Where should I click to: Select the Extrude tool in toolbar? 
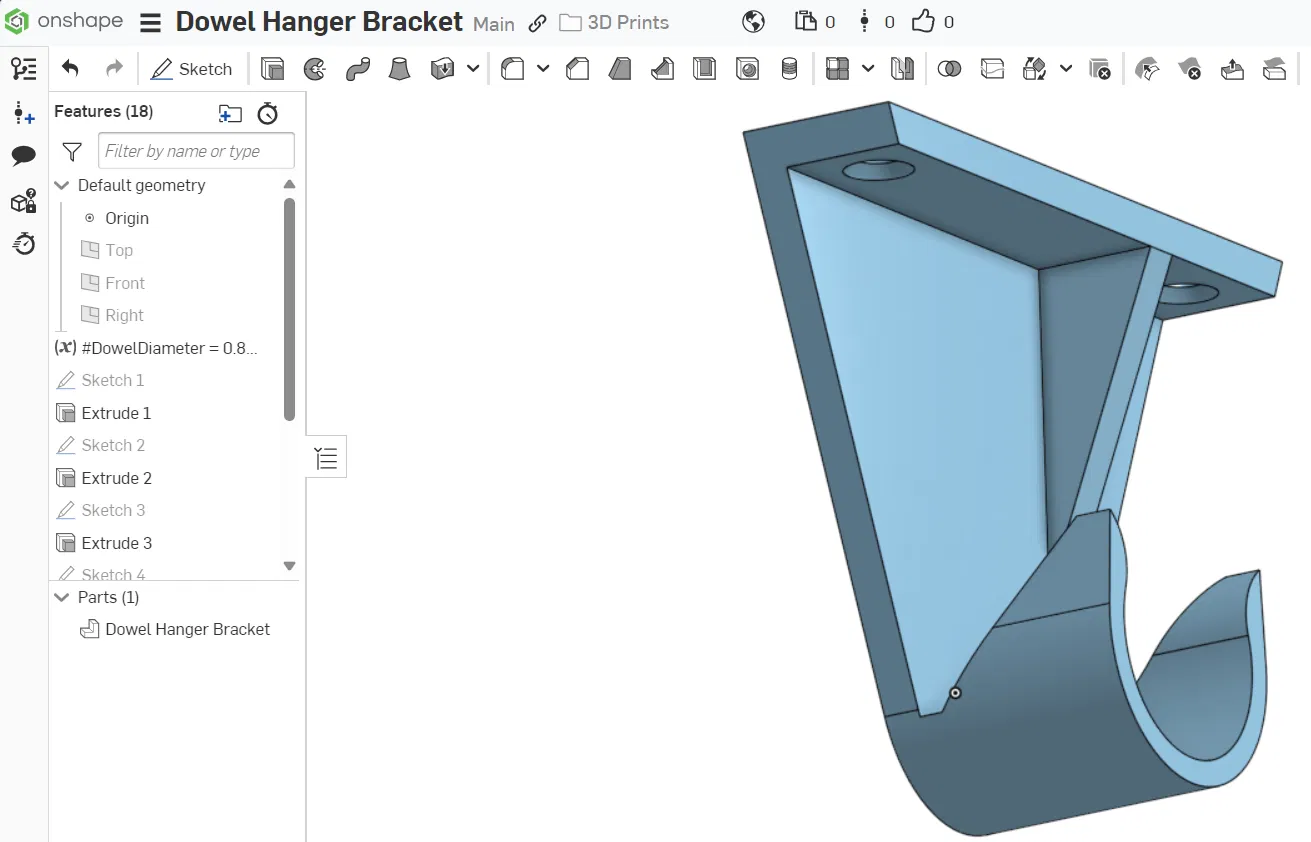click(x=272, y=69)
